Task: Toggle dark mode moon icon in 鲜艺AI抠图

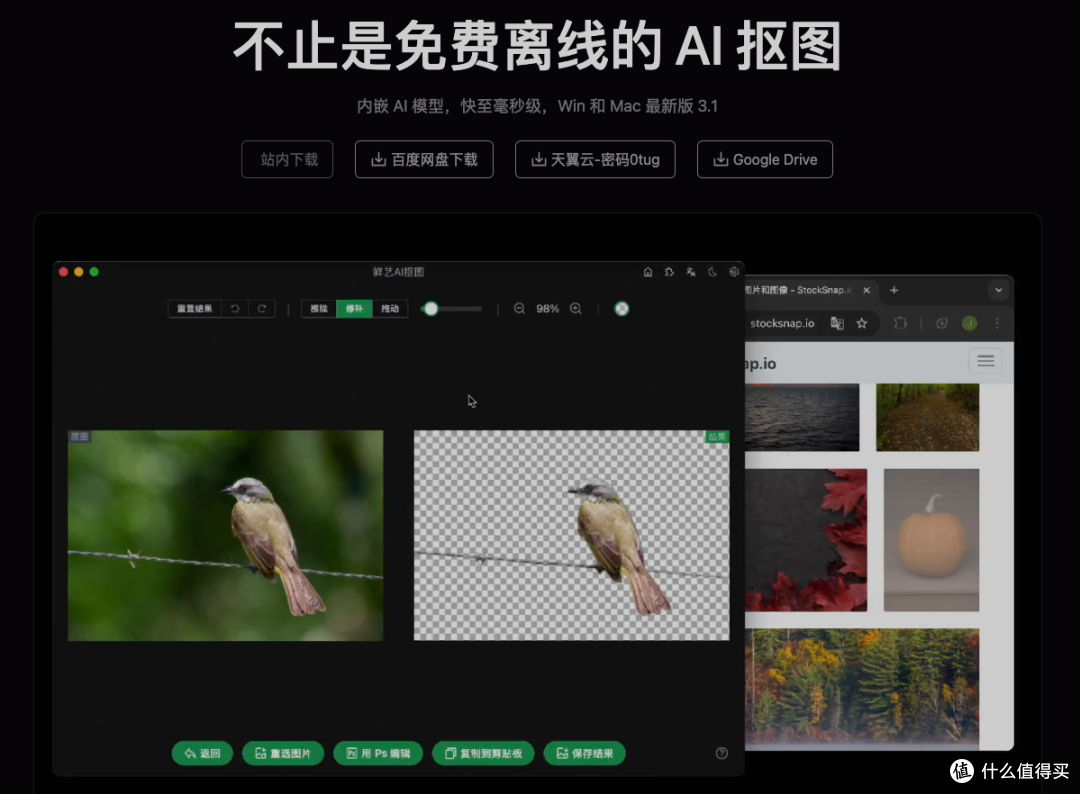Action: pos(712,272)
